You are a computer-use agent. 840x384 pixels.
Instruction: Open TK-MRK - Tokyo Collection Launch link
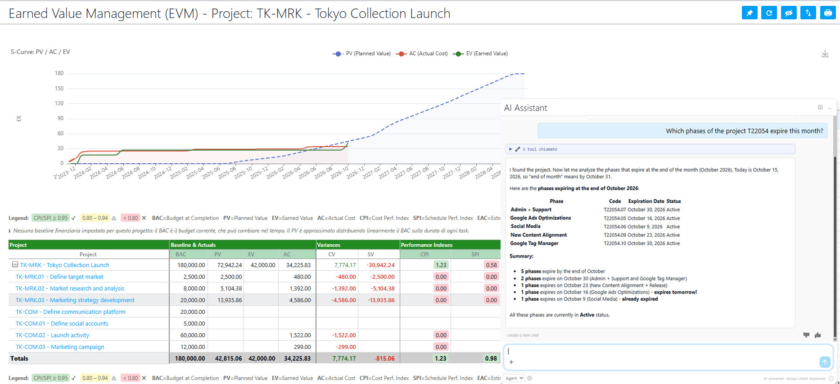pyautogui.click(x=64, y=265)
